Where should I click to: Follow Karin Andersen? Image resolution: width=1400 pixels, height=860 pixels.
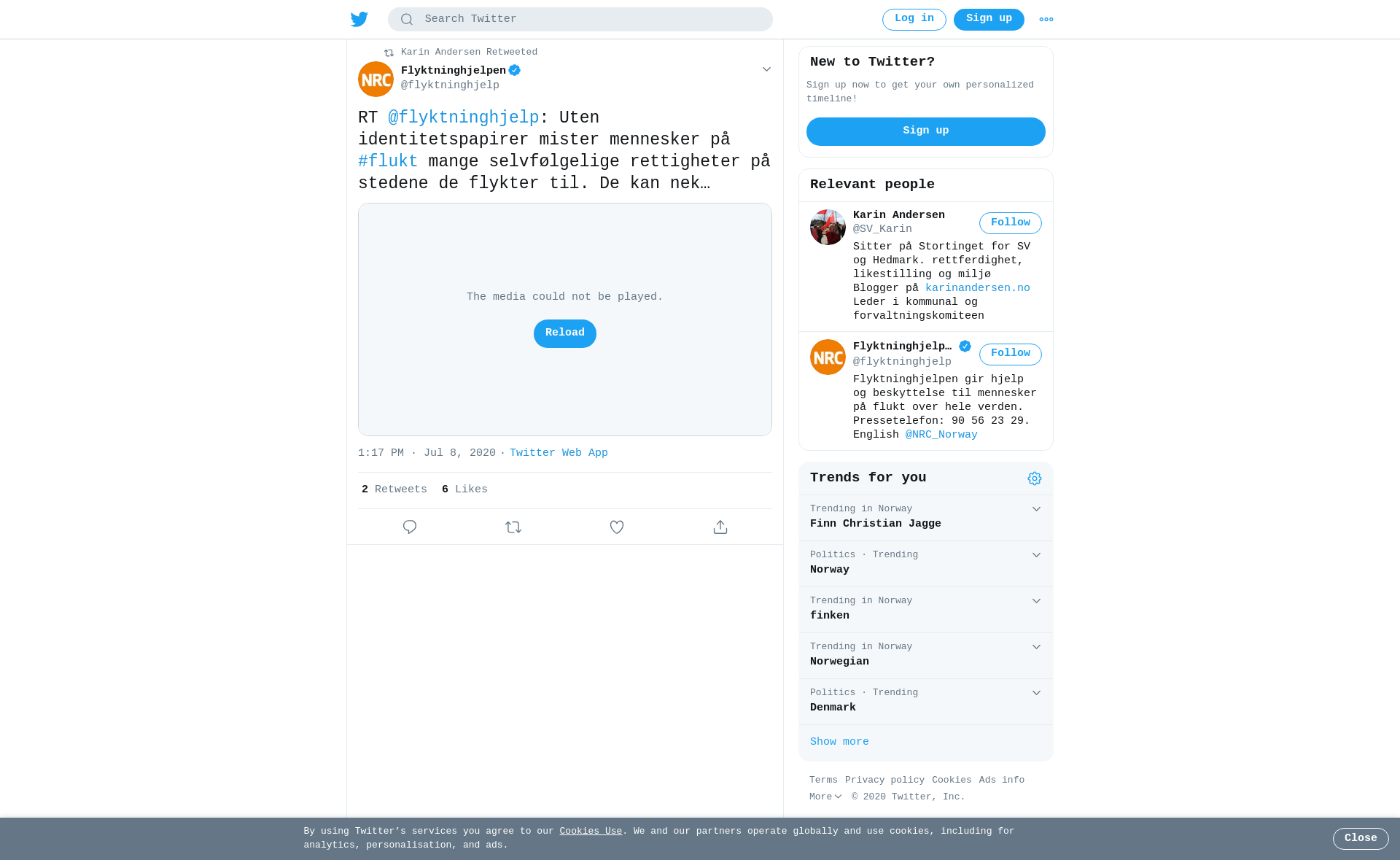tap(1011, 223)
